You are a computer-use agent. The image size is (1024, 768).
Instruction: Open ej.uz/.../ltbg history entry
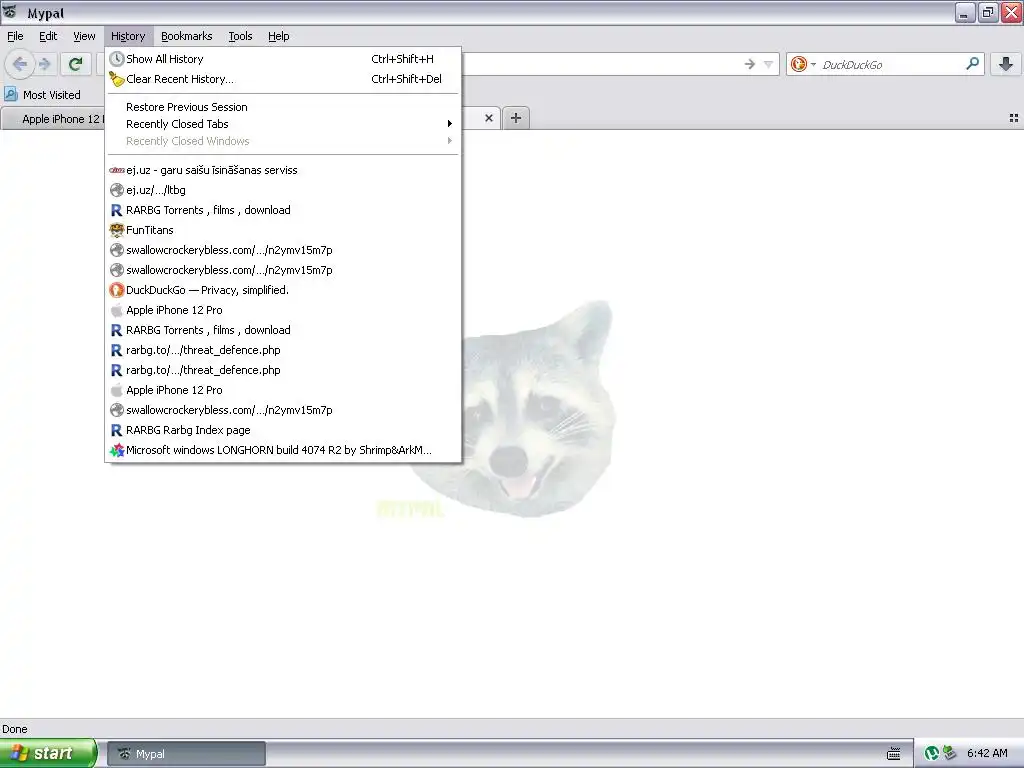pyautogui.click(x=283, y=190)
